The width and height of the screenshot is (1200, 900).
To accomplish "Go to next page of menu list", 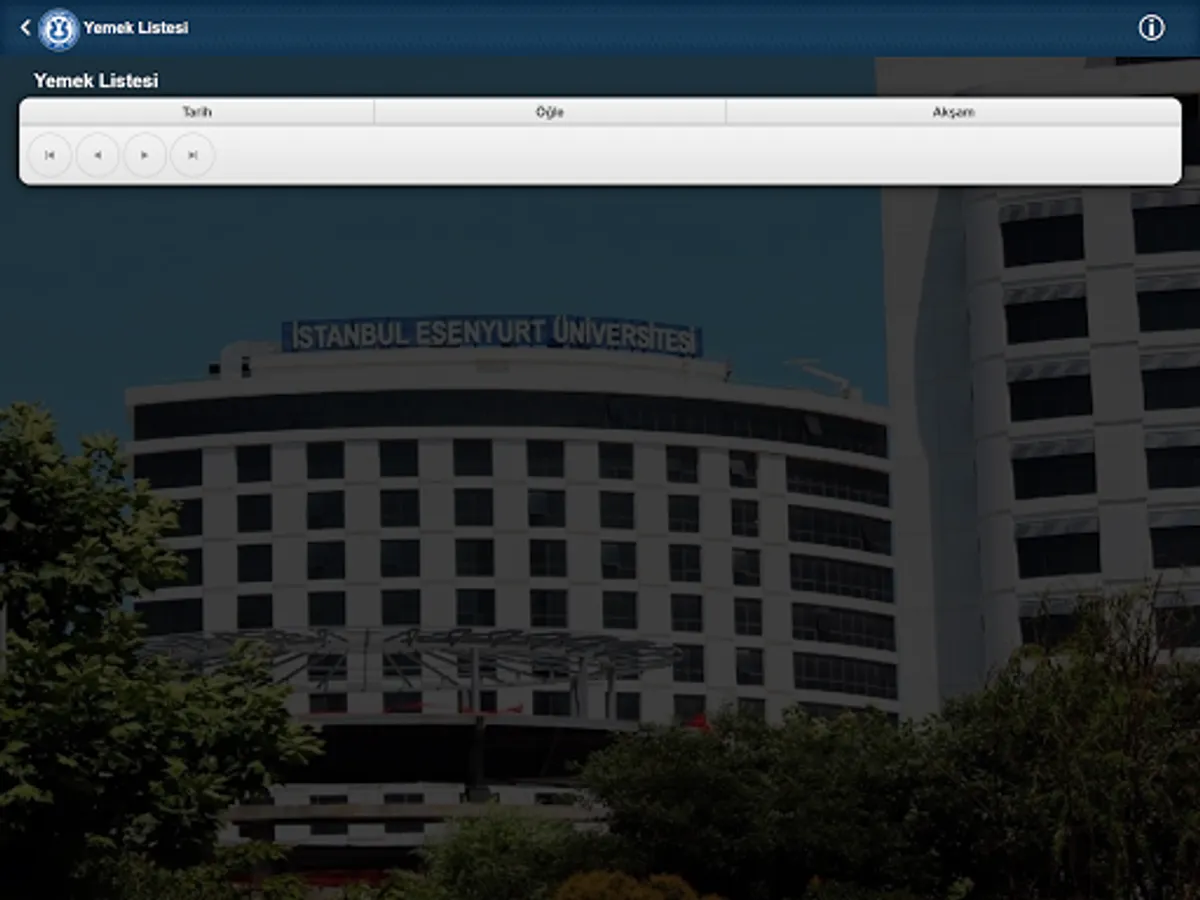I will pos(145,155).
